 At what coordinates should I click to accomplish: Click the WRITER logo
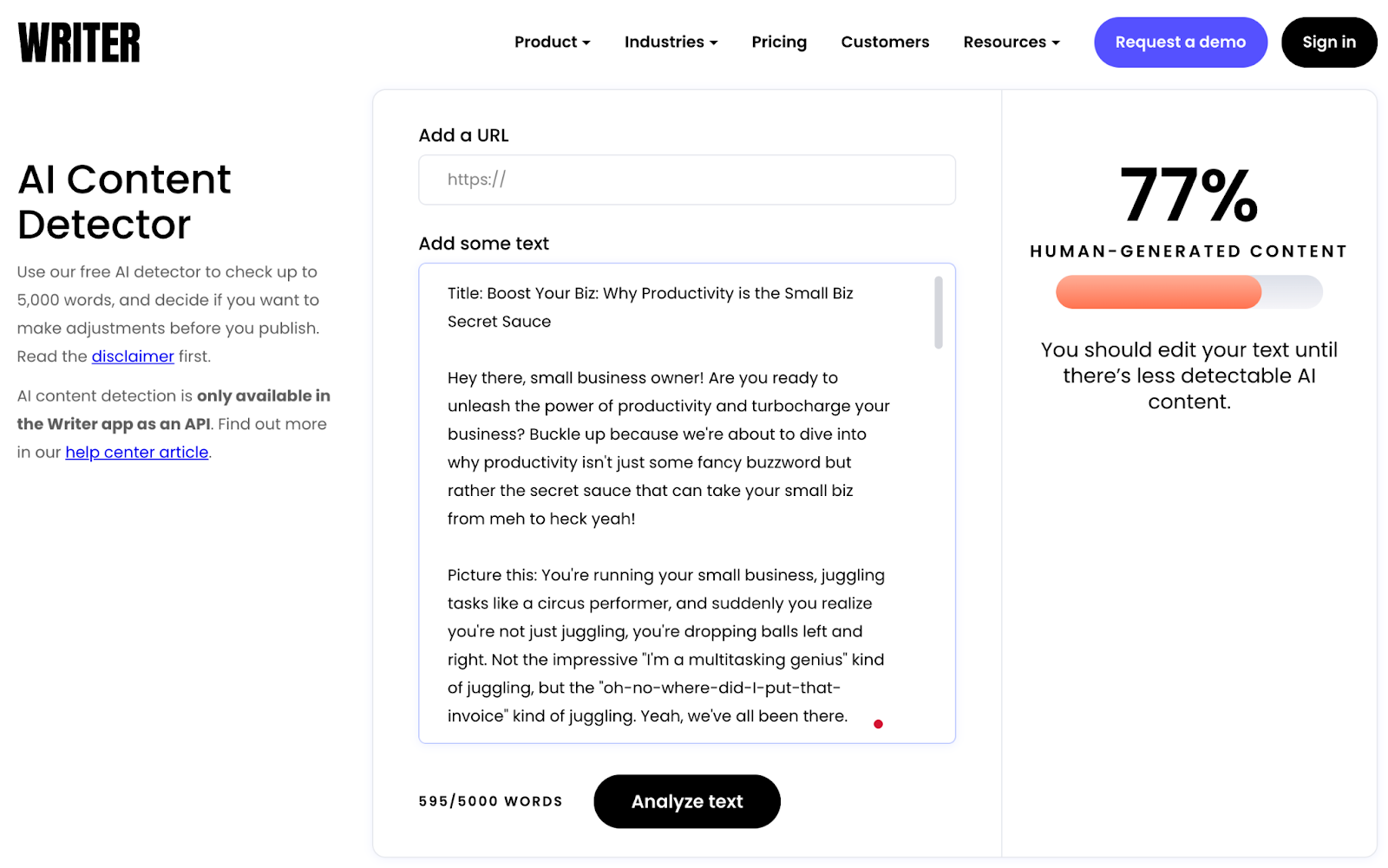click(79, 42)
